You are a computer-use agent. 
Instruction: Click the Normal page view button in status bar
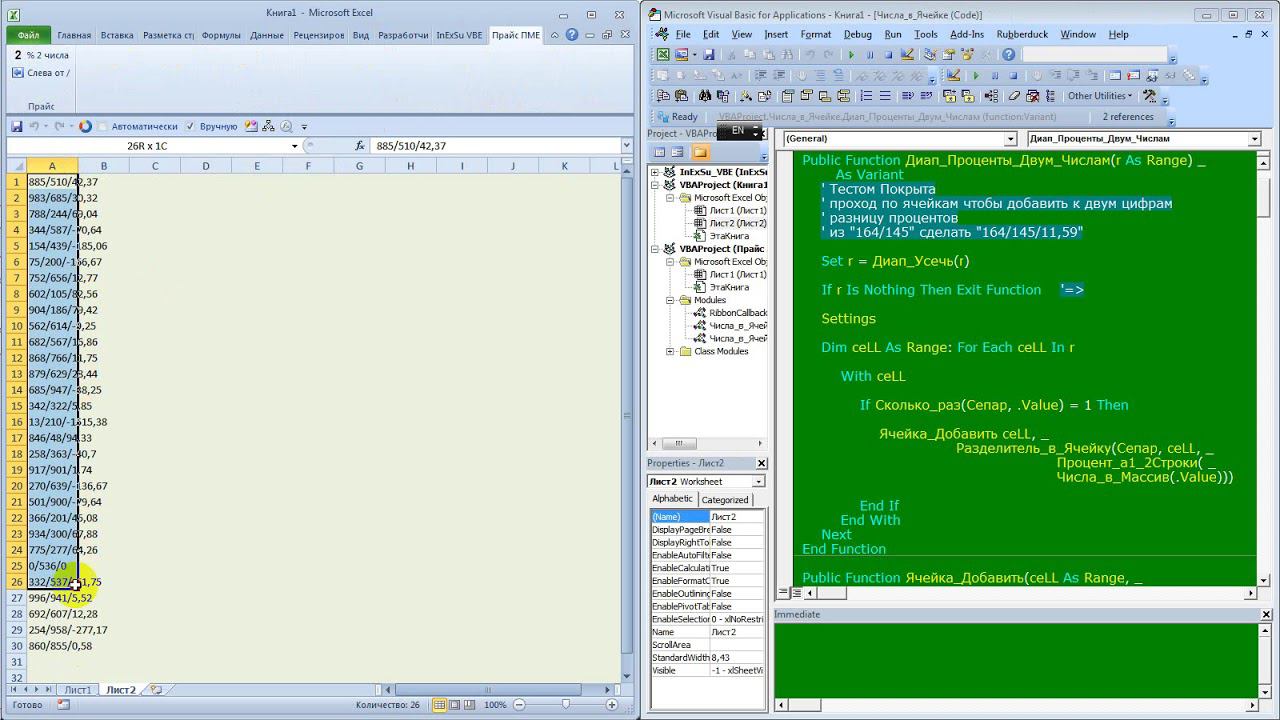pos(439,705)
